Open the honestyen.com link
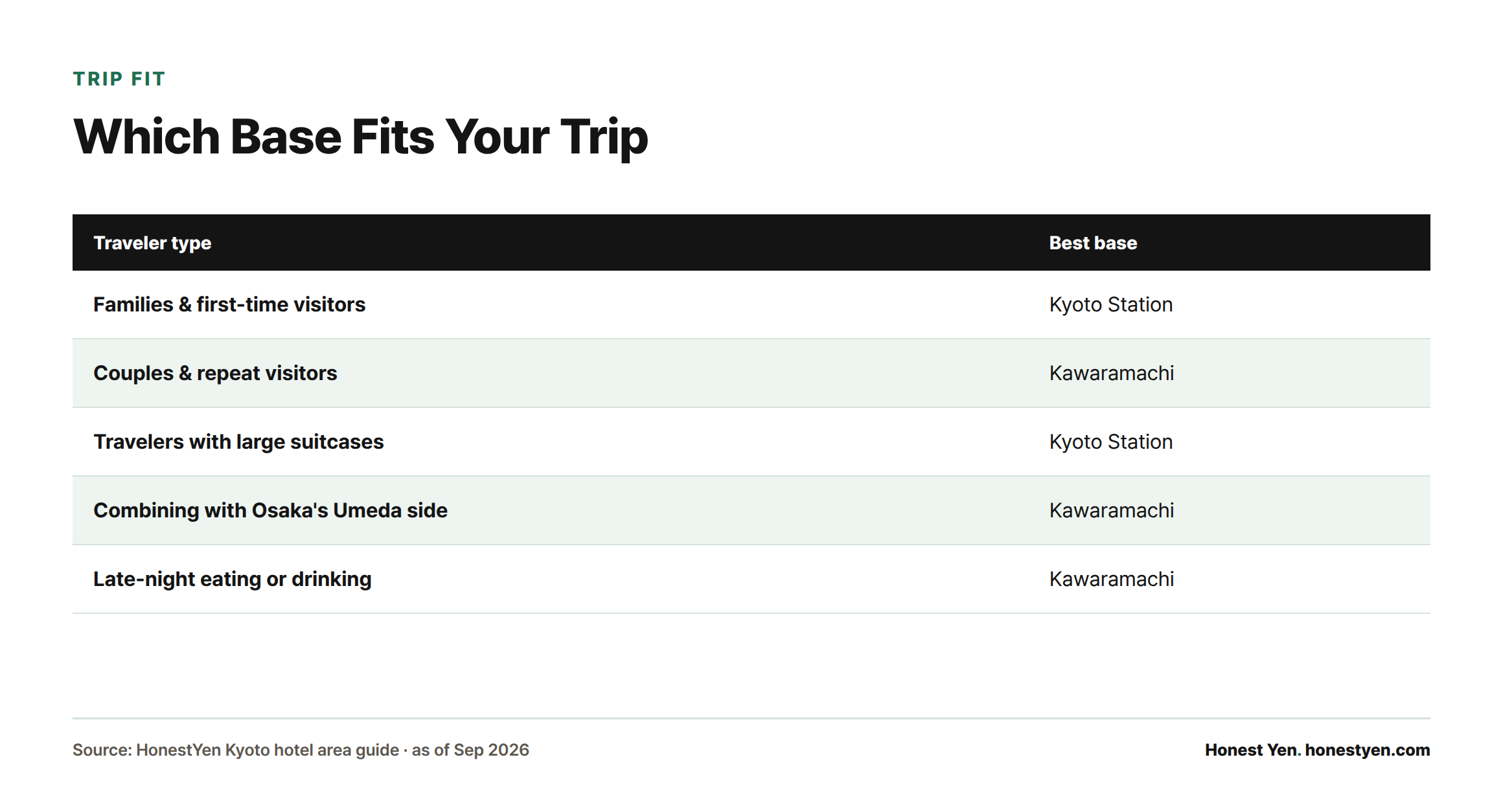 coord(1368,750)
